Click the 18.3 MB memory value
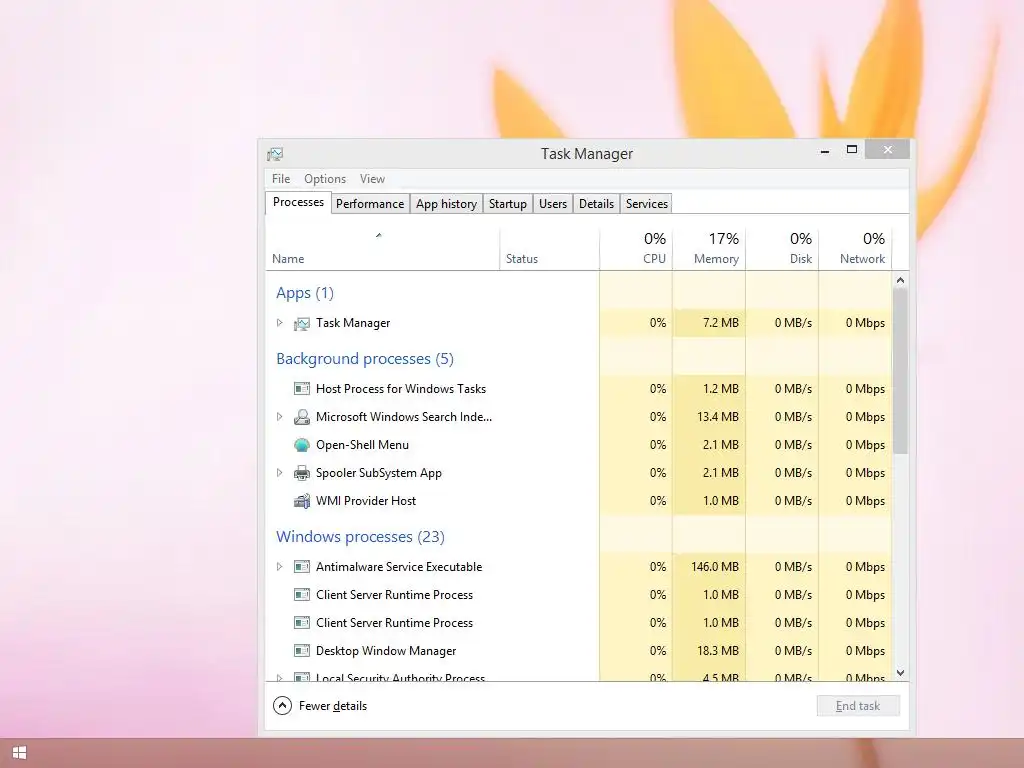 point(718,651)
